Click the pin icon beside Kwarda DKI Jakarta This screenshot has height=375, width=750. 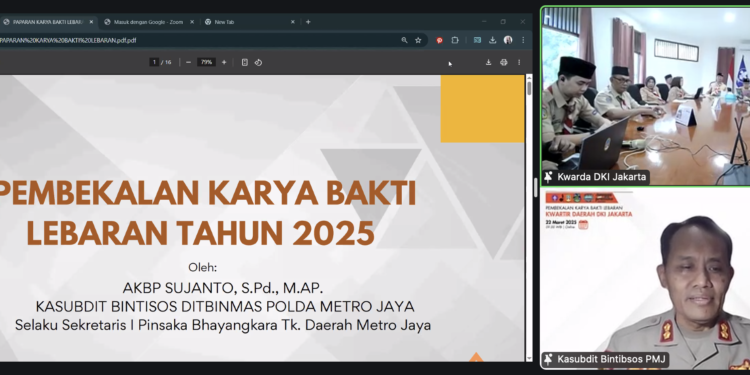coord(549,177)
